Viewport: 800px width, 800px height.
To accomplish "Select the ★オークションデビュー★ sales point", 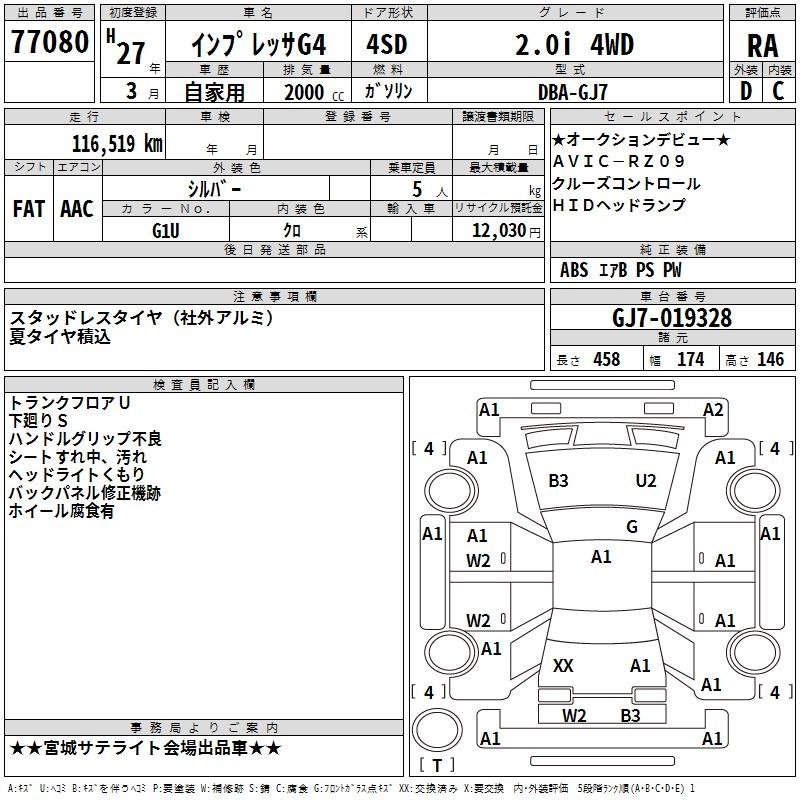I will pyautogui.click(x=641, y=139).
